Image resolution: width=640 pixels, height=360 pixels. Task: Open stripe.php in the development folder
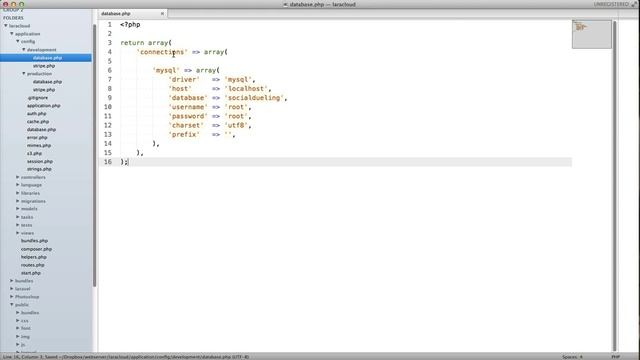[44, 66]
